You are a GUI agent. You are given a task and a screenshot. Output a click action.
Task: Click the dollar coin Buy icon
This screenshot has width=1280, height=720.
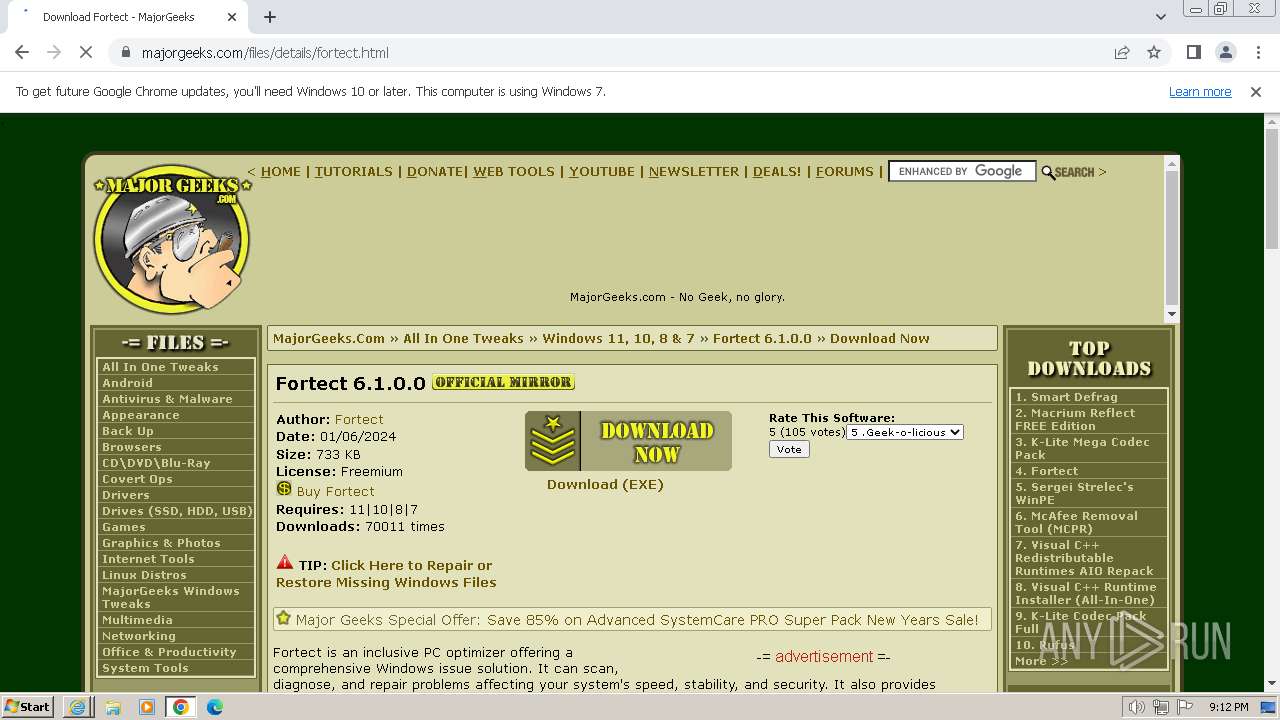point(284,489)
